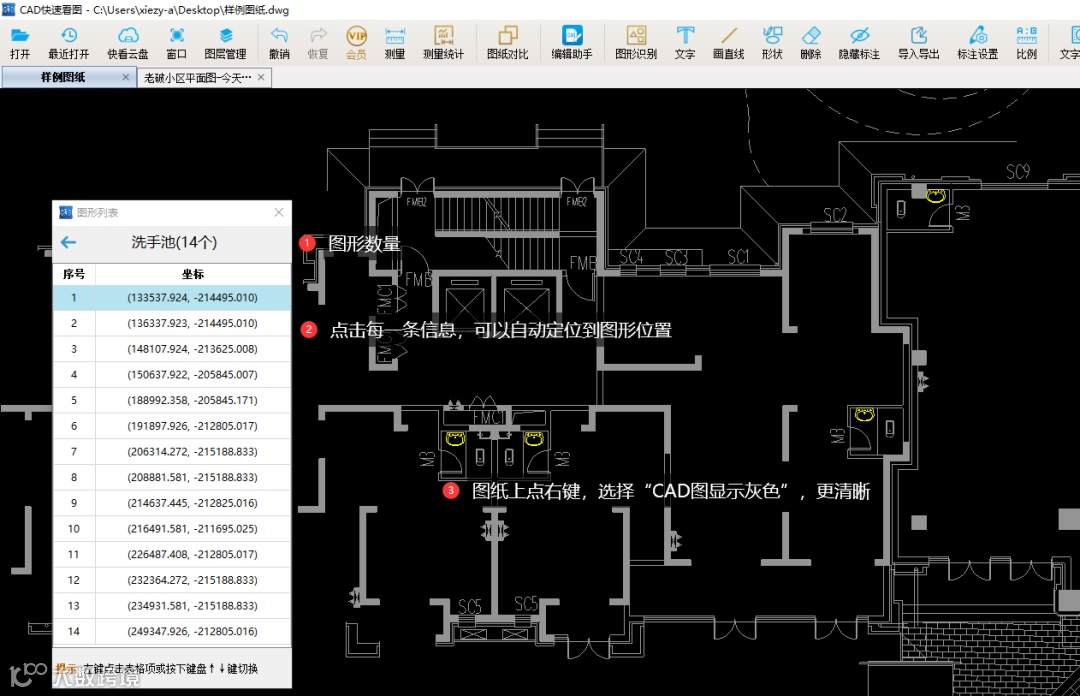Close the 样例图纸 tab
Screen dimensions: 1080x696
[x=125, y=77]
